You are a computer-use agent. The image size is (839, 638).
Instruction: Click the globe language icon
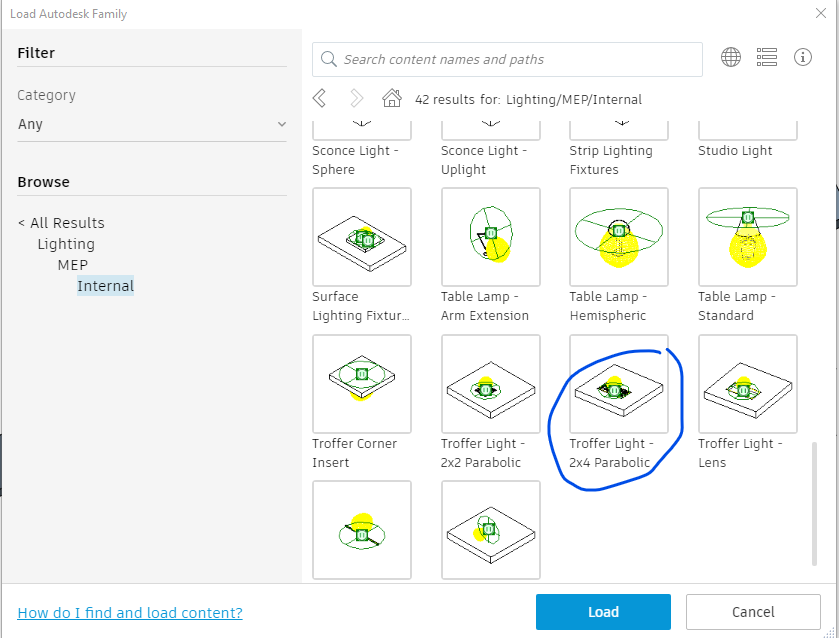coord(730,57)
